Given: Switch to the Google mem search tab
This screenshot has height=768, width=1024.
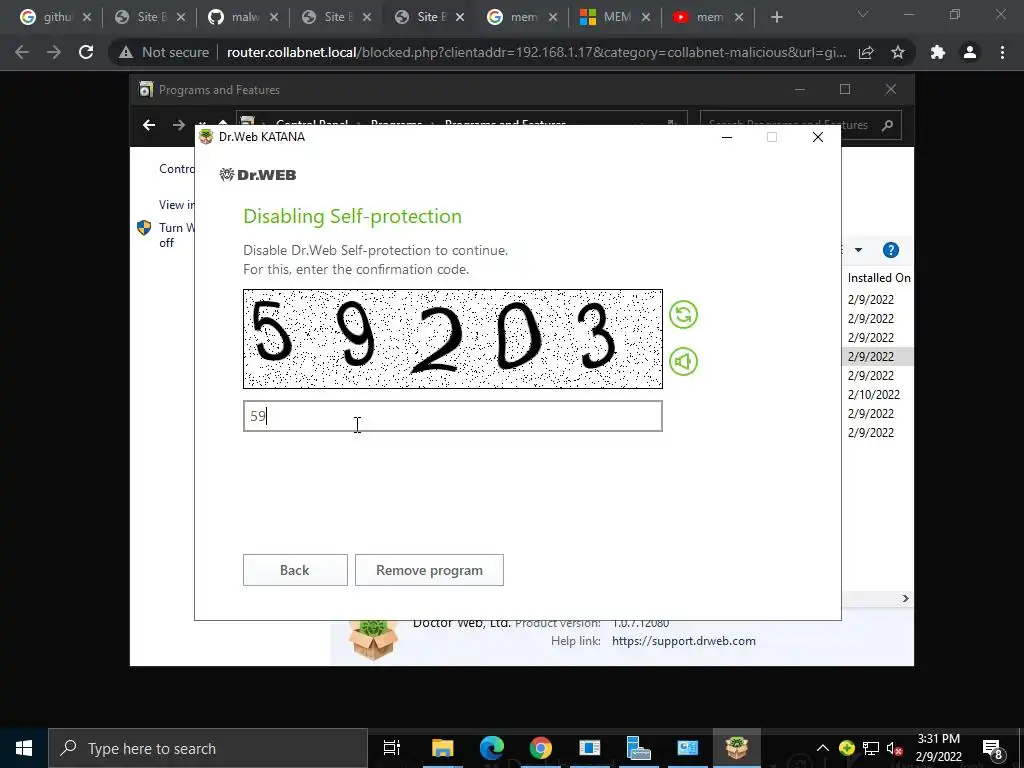Looking at the screenshot, I should [522, 18].
